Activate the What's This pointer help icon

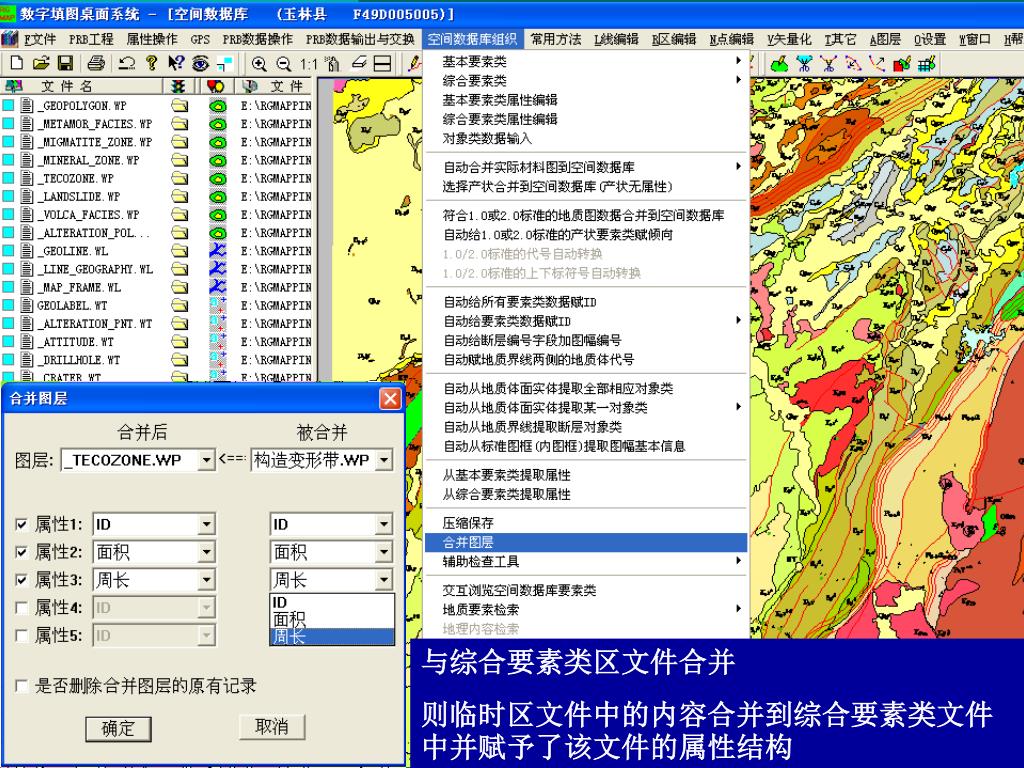click(176, 63)
